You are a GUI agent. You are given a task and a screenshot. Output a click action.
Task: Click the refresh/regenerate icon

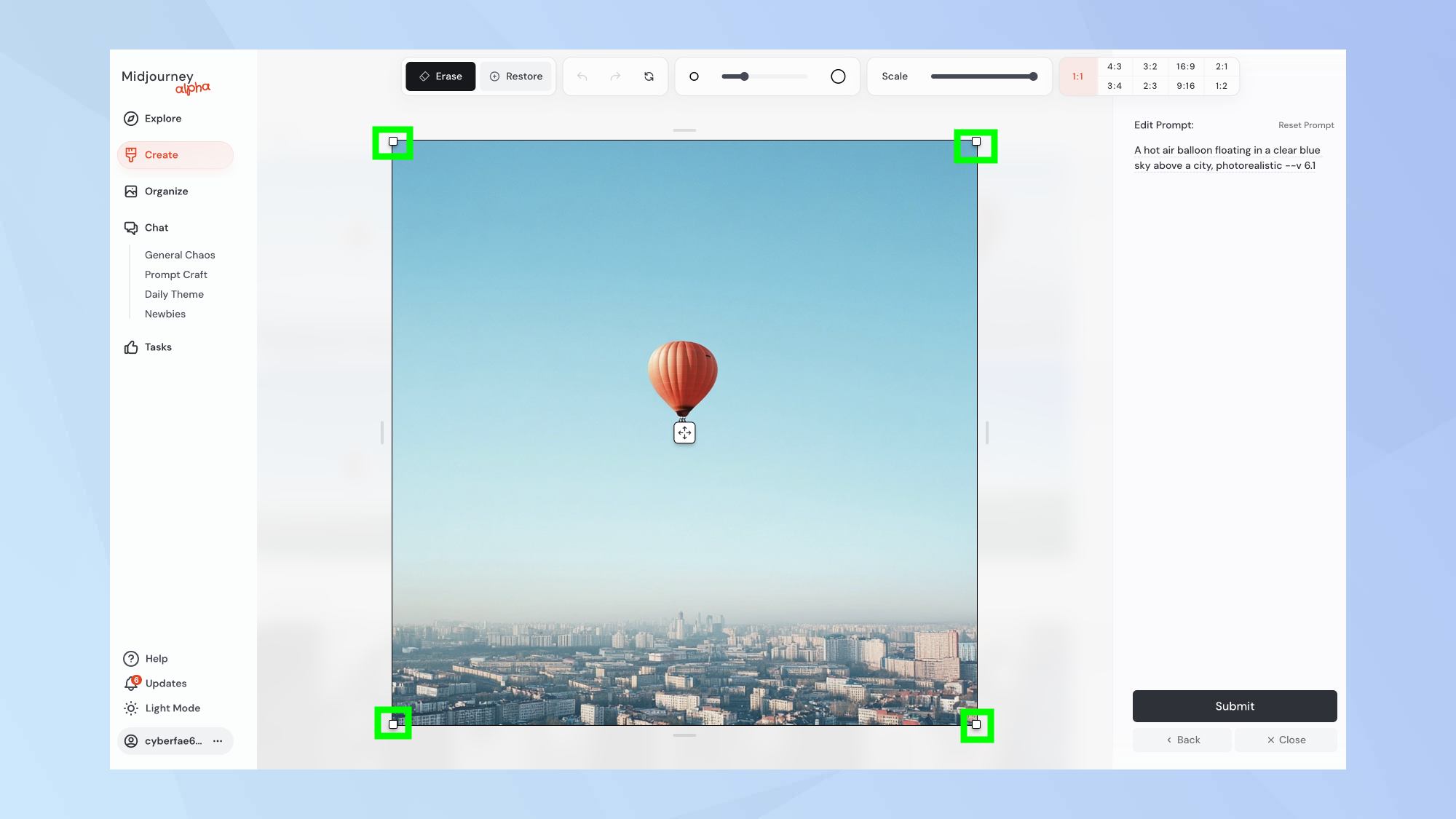coord(649,76)
